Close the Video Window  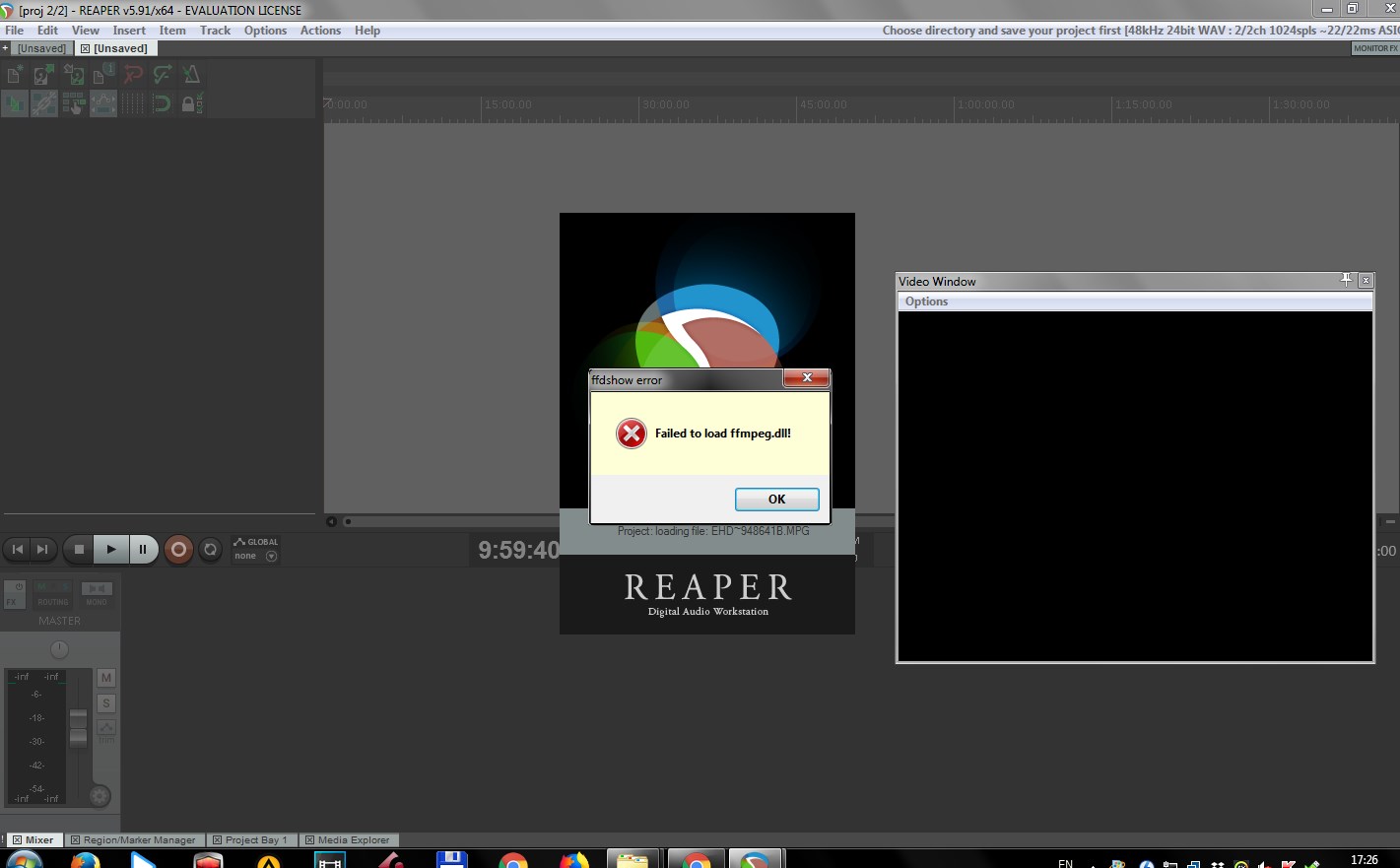(x=1366, y=281)
